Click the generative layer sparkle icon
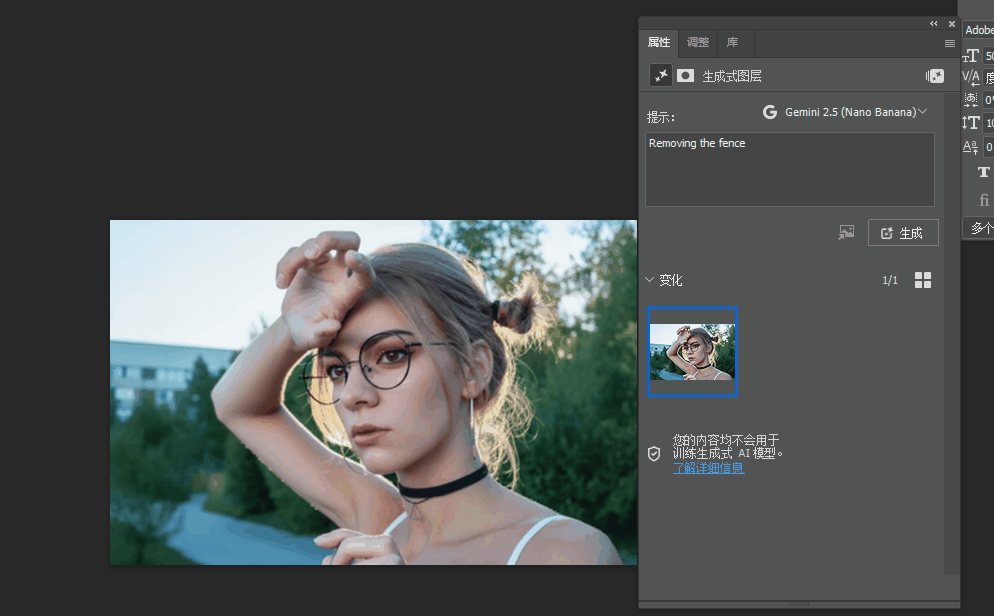The image size is (994, 616). (661, 76)
